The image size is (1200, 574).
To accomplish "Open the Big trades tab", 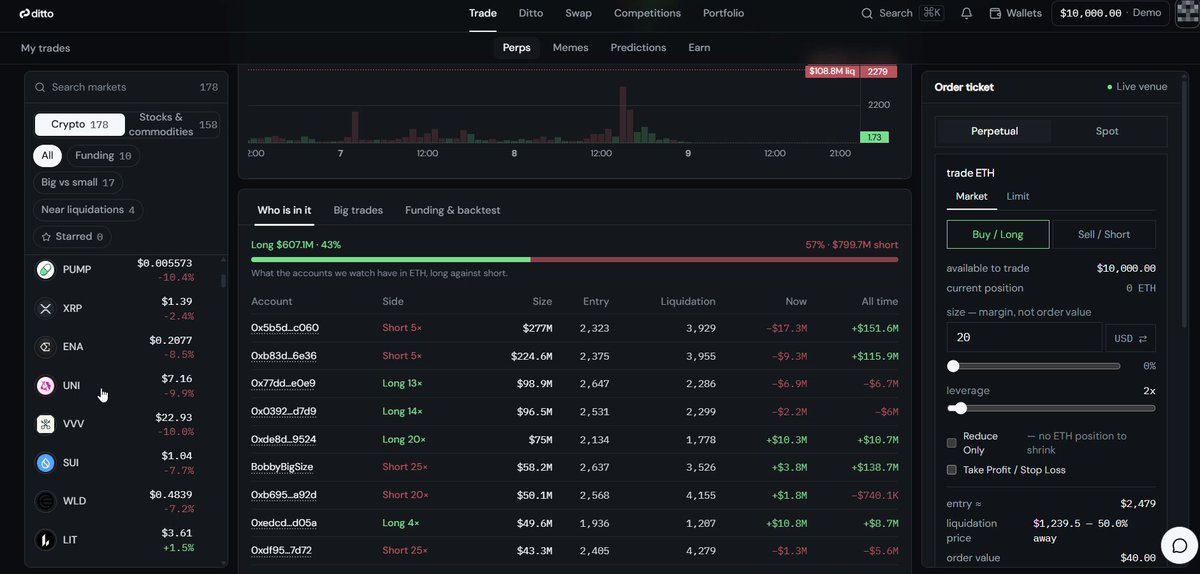I will pyautogui.click(x=358, y=210).
